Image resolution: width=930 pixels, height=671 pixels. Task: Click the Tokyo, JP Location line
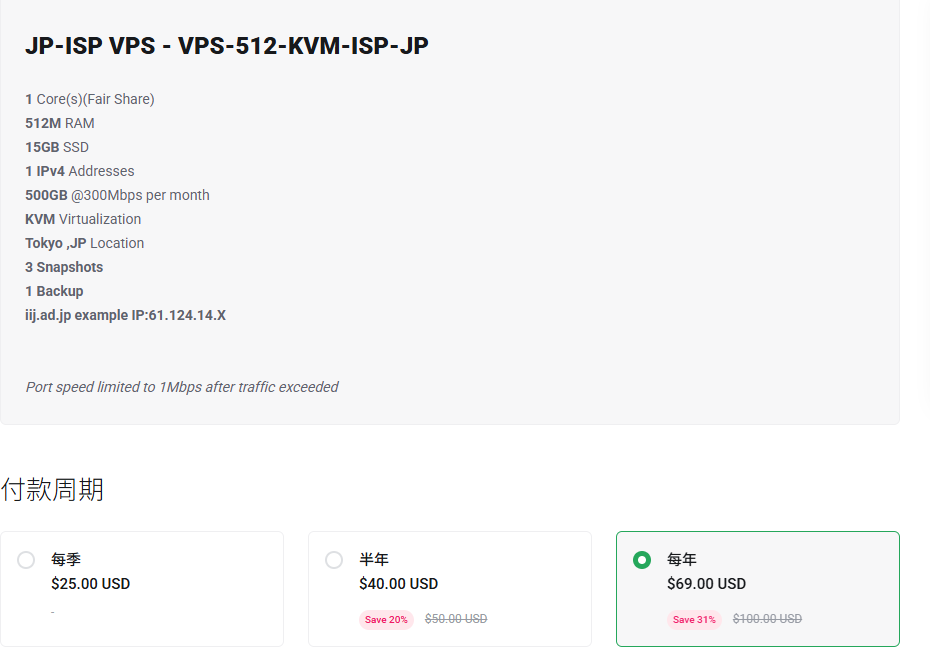pyautogui.click(x=84, y=243)
